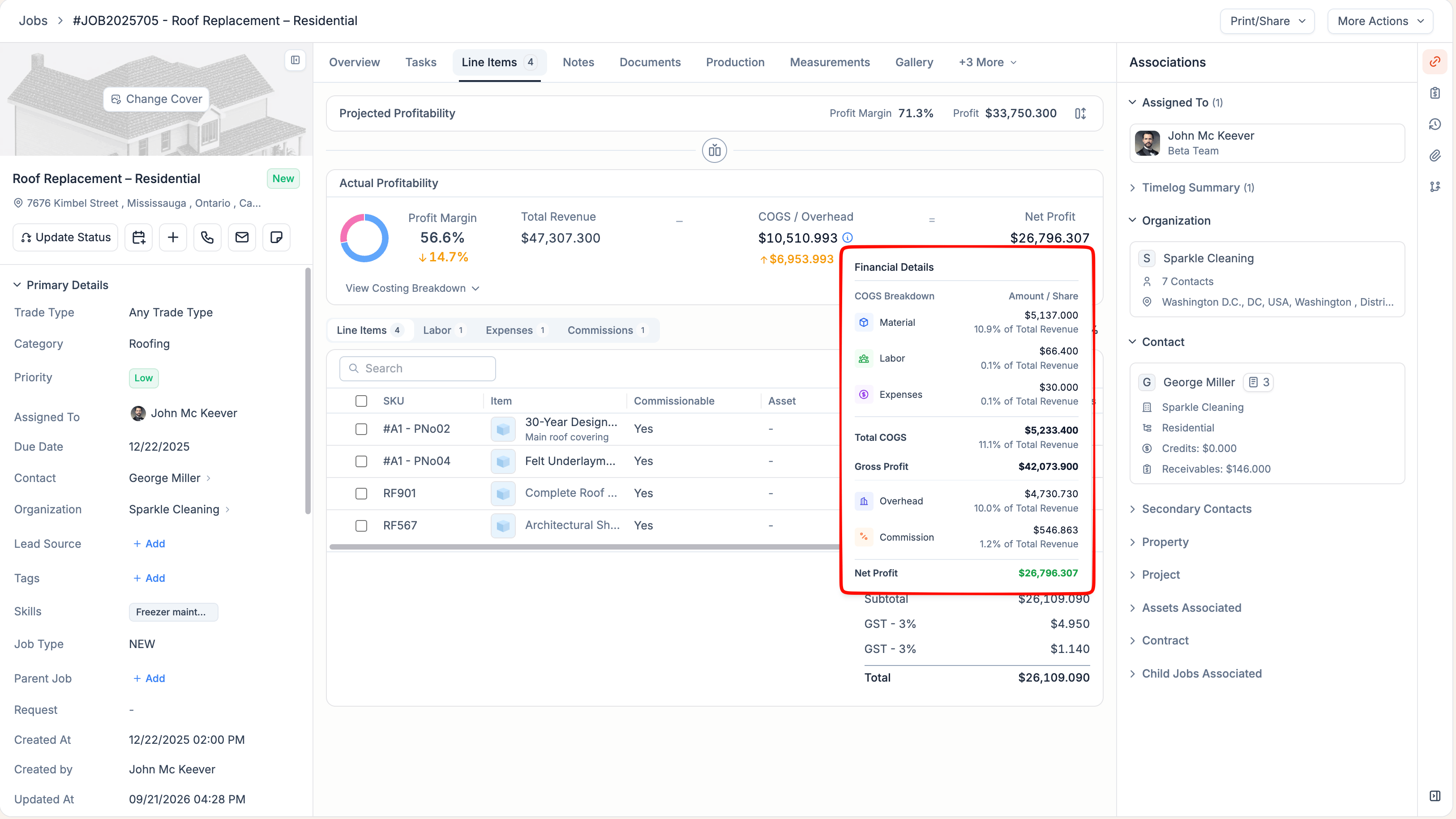Expand the +3 More tabs dropdown
Image resolution: width=1456 pixels, height=819 pixels.
(988, 62)
